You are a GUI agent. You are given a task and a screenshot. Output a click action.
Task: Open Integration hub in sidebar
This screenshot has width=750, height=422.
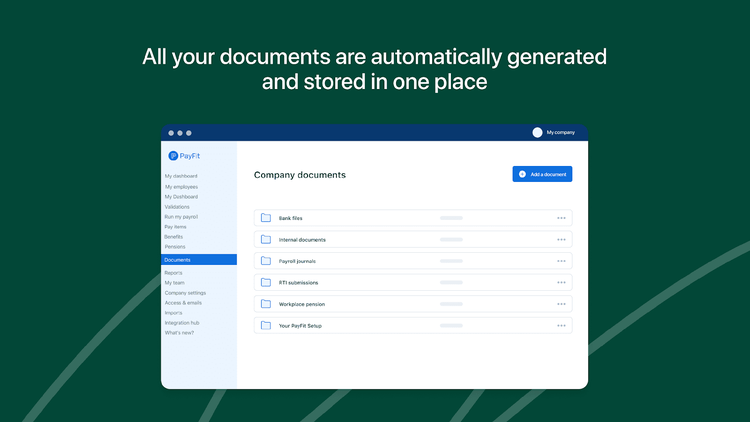182,323
